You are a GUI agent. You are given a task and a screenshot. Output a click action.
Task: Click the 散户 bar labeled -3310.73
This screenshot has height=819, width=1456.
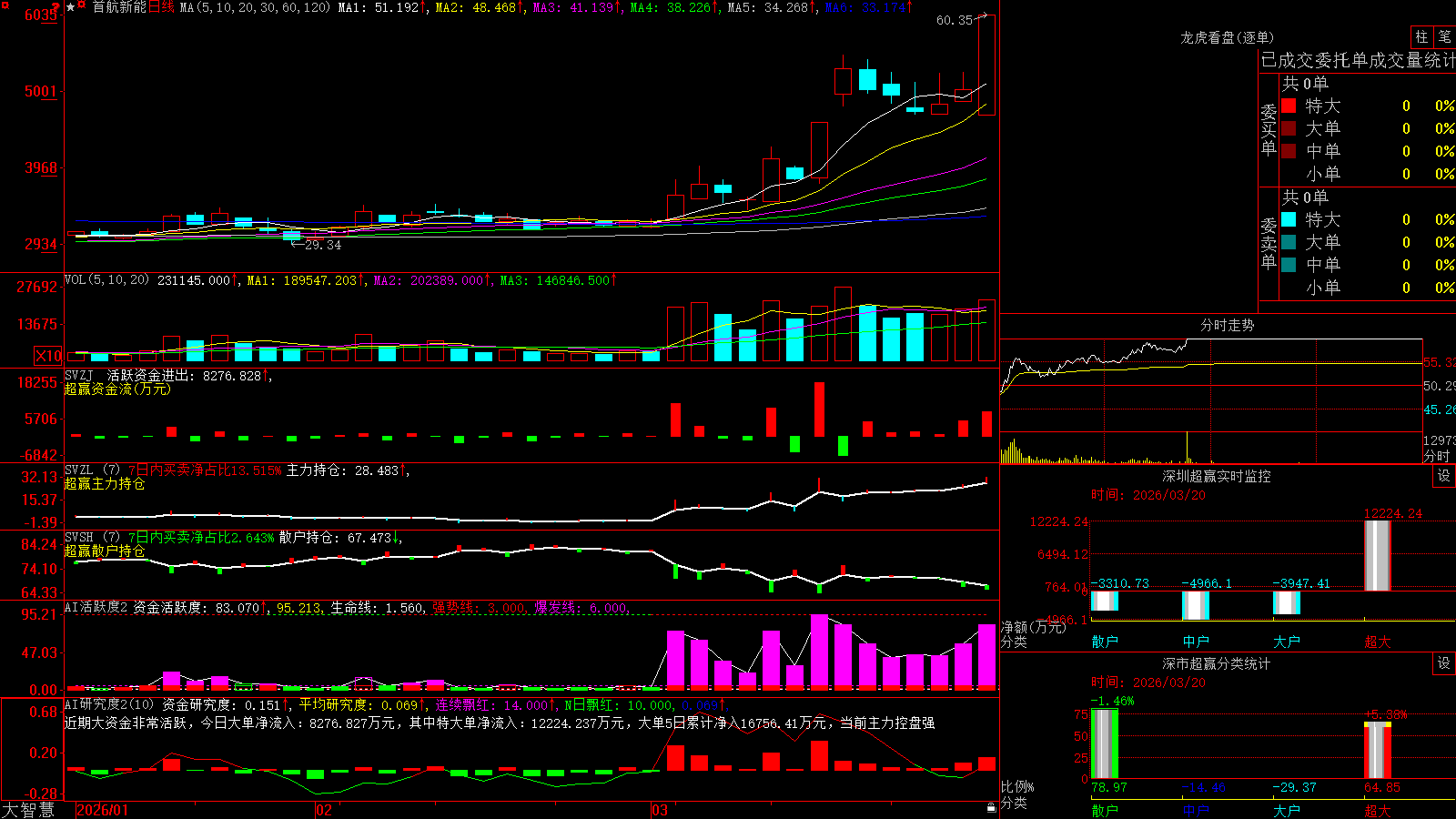[x=1105, y=601]
